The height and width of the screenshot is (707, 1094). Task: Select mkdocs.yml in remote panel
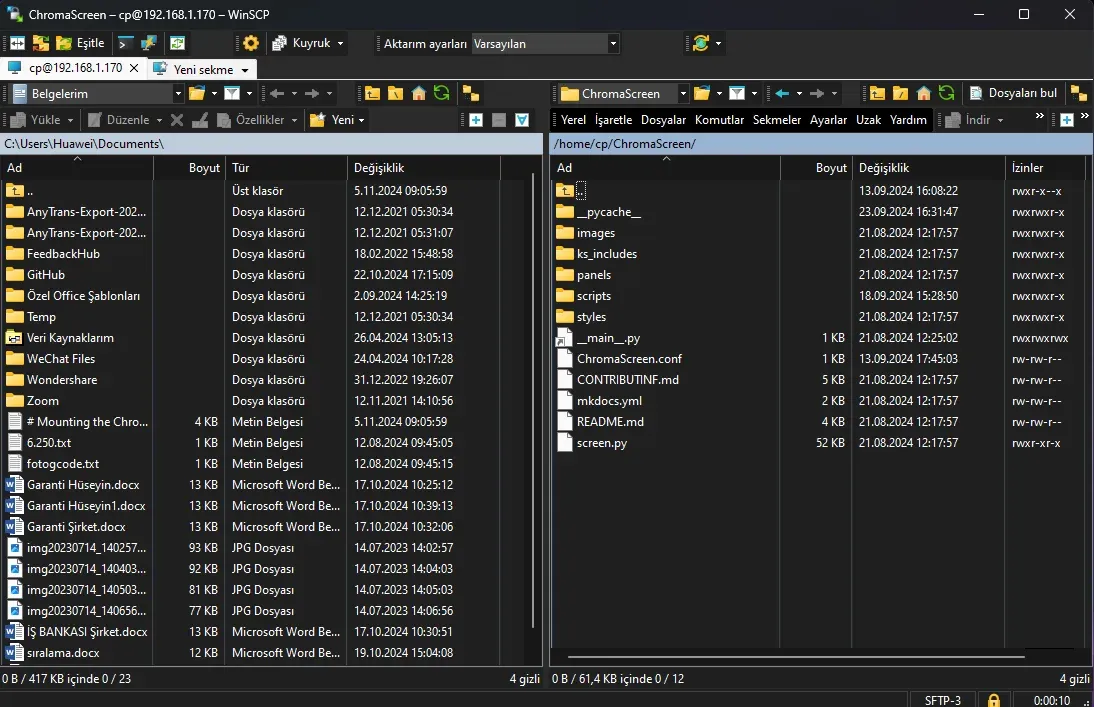pyautogui.click(x=609, y=401)
